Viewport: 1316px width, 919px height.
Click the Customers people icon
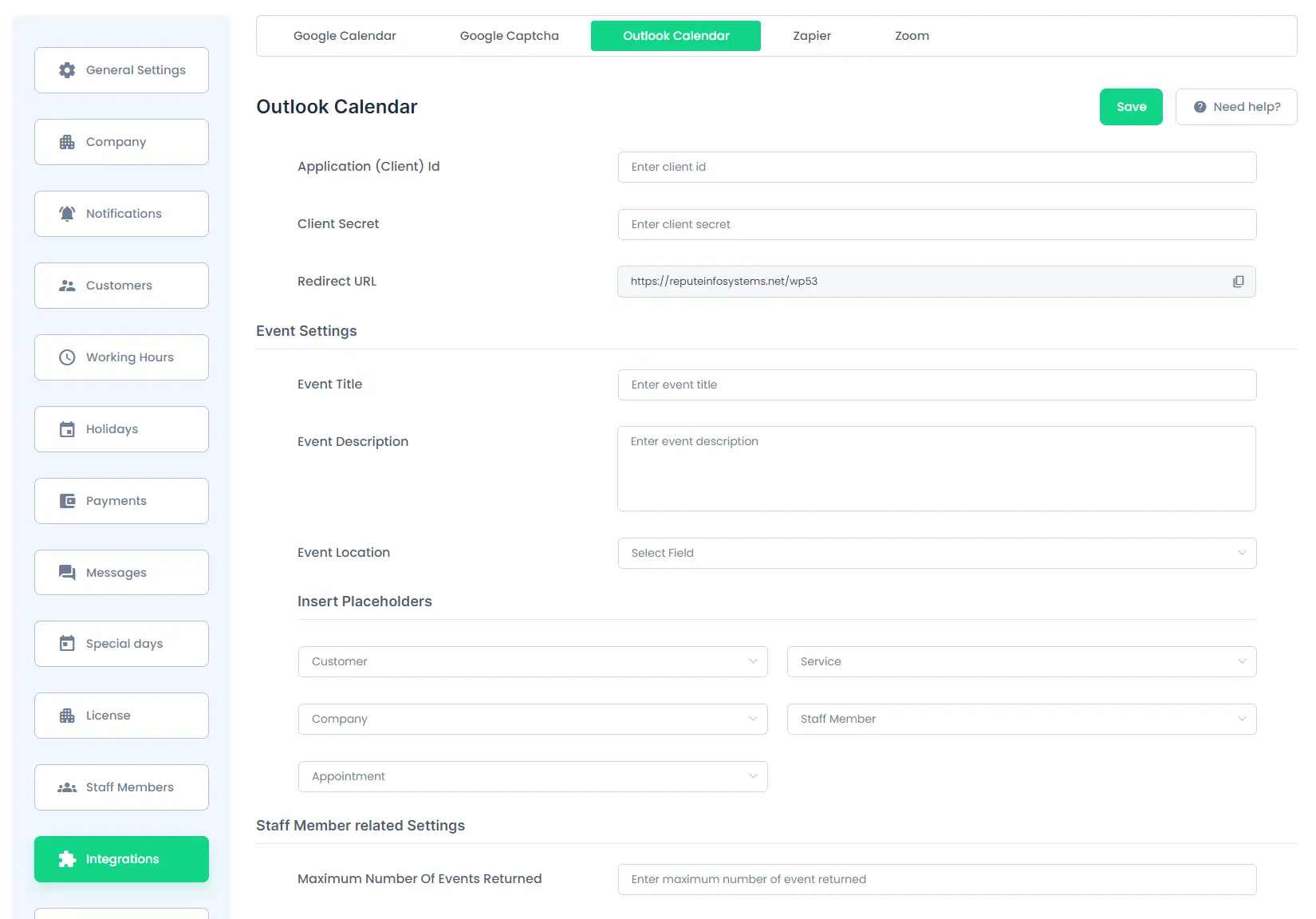pos(67,286)
